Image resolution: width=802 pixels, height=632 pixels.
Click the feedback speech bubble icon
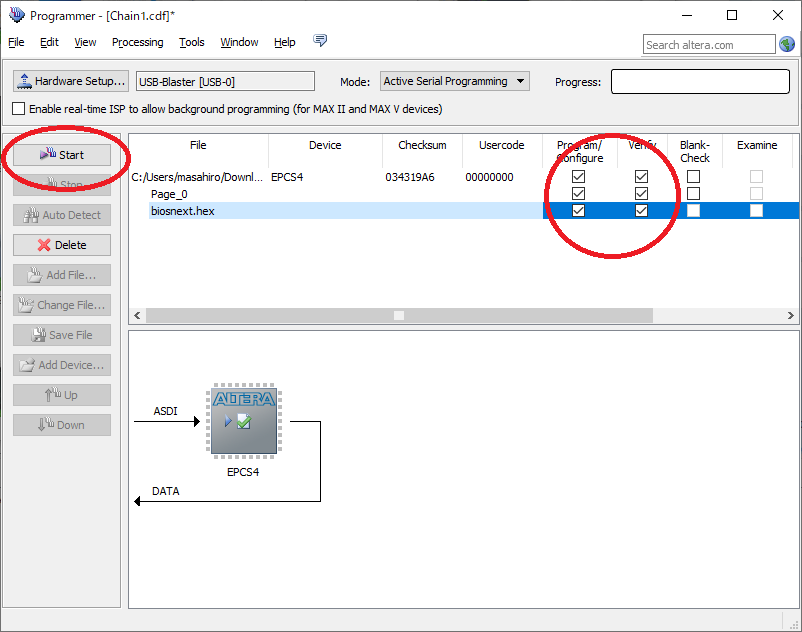pos(320,40)
